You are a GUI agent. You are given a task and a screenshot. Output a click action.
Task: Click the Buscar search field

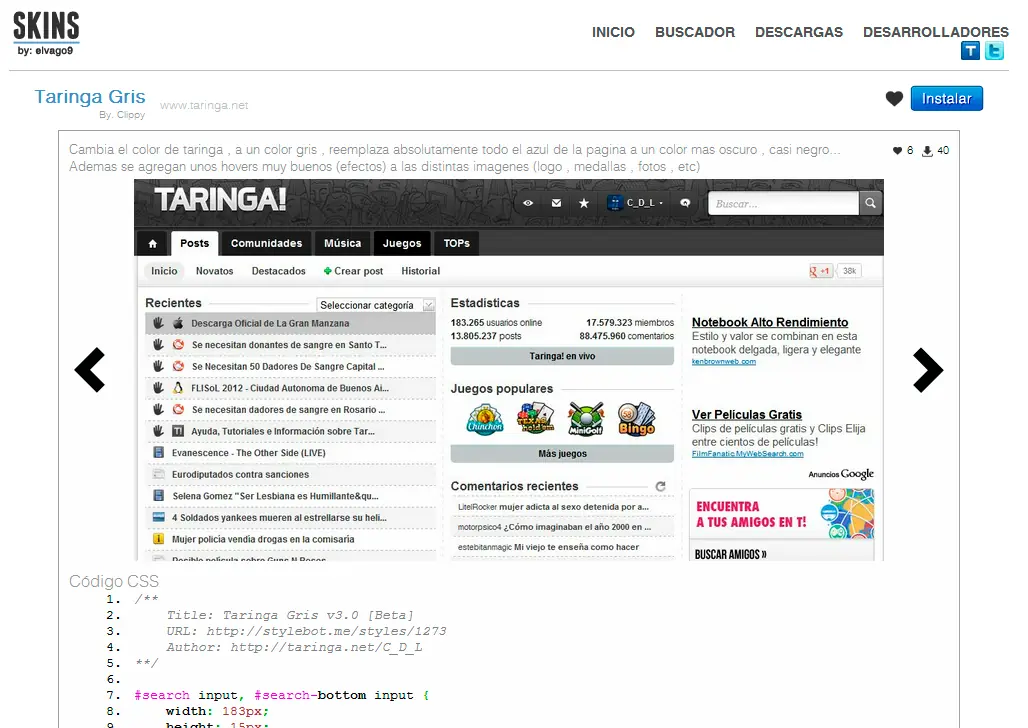[783, 203]
